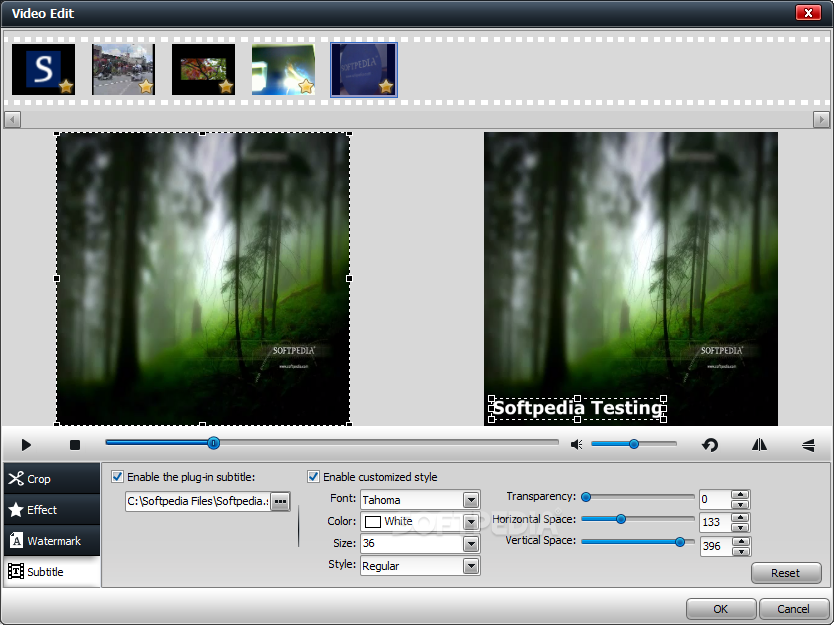The image size is (834, 625).
Task: Browse for subtitle file with ellipsis button
Action: point(280,501)
